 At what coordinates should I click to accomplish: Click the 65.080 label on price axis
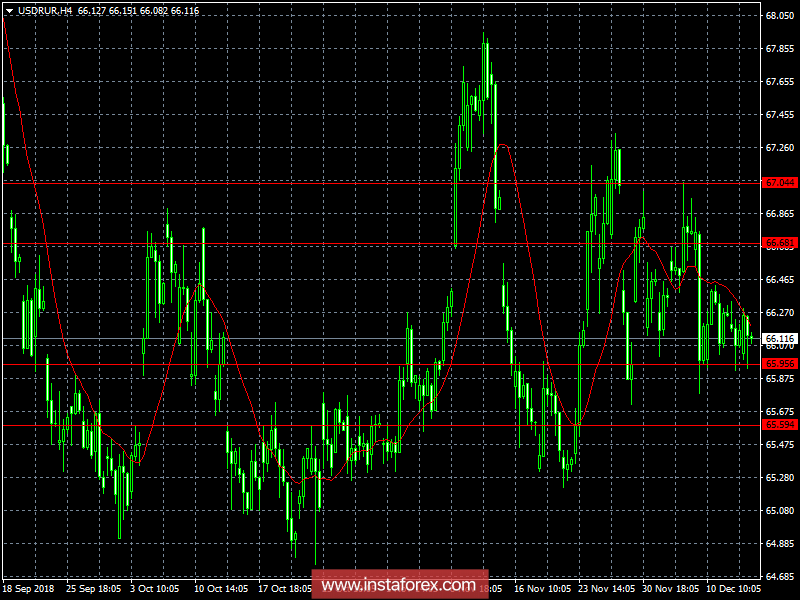pos(779,511)
